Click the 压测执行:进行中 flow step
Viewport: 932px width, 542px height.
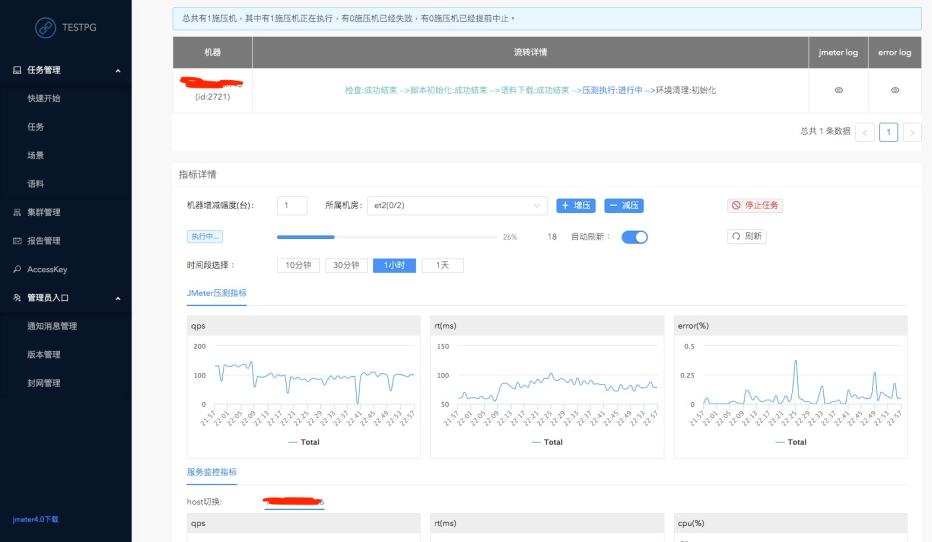(612, 90)
